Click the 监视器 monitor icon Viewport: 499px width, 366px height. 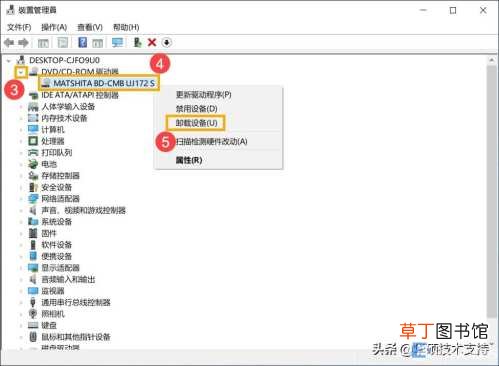click(x=33, y=291)
